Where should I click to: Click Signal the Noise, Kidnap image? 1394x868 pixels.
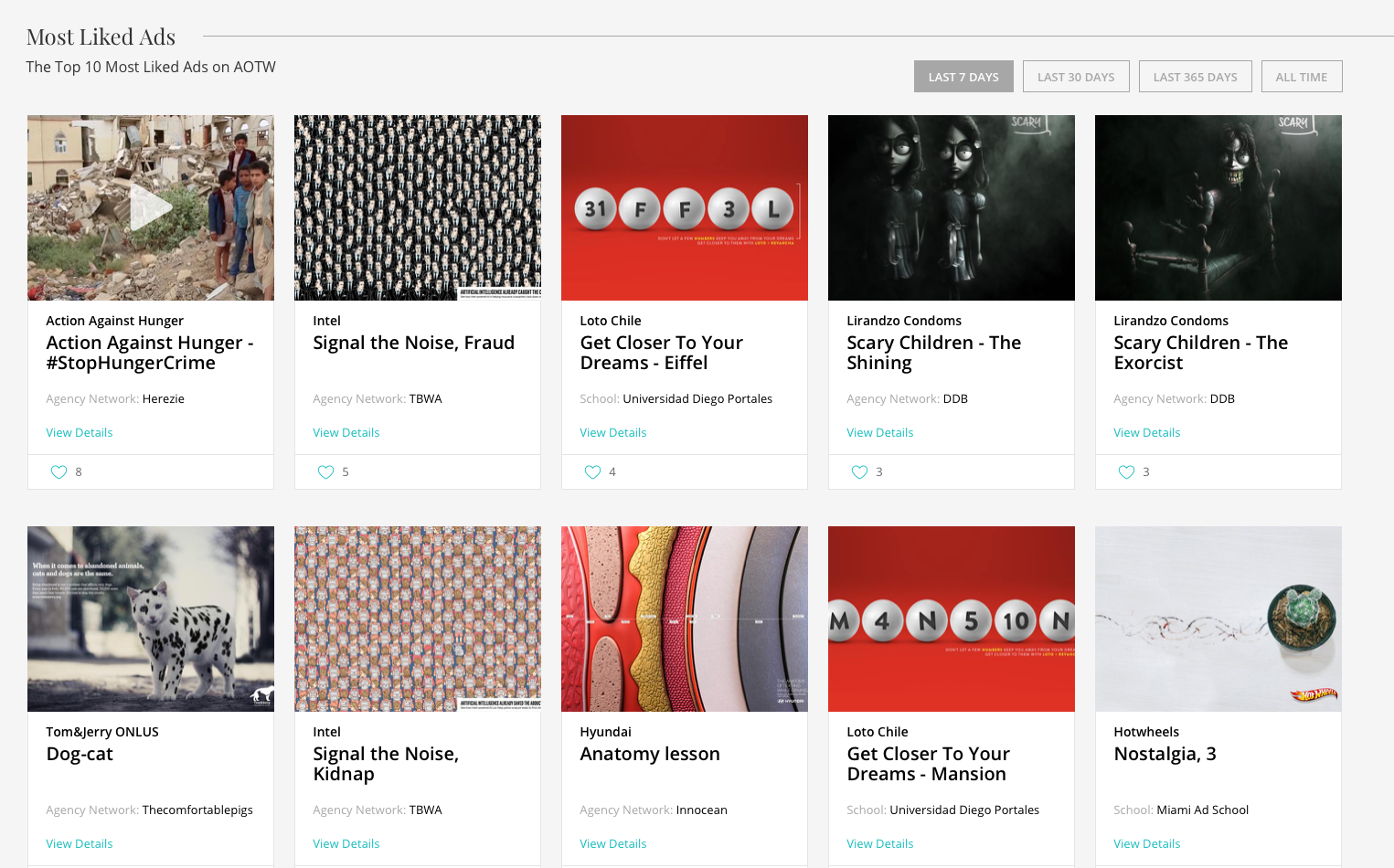coord(418,619)
